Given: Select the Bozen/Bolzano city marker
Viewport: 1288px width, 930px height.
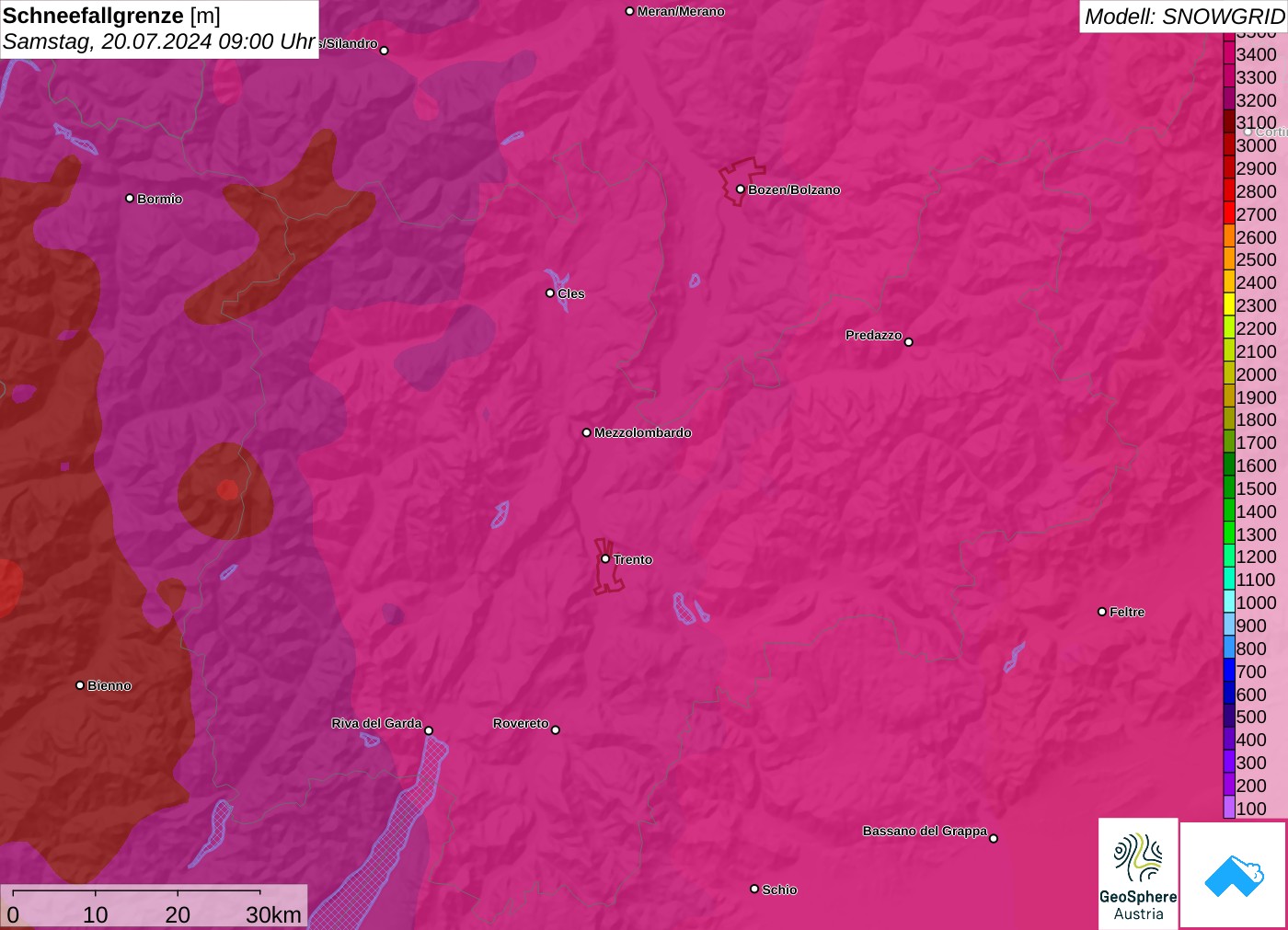Looking at the screenshot, I should pyautogui.click(x=741, y=189).
